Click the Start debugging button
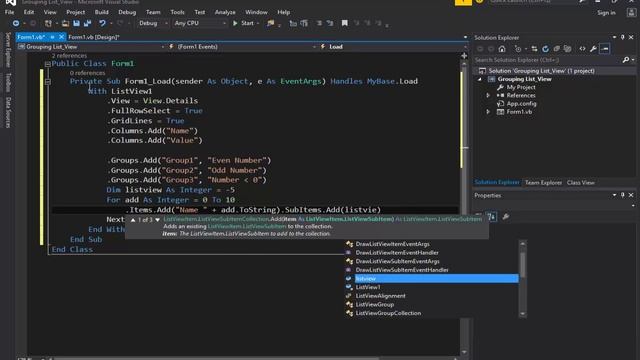 click(243, 23)
